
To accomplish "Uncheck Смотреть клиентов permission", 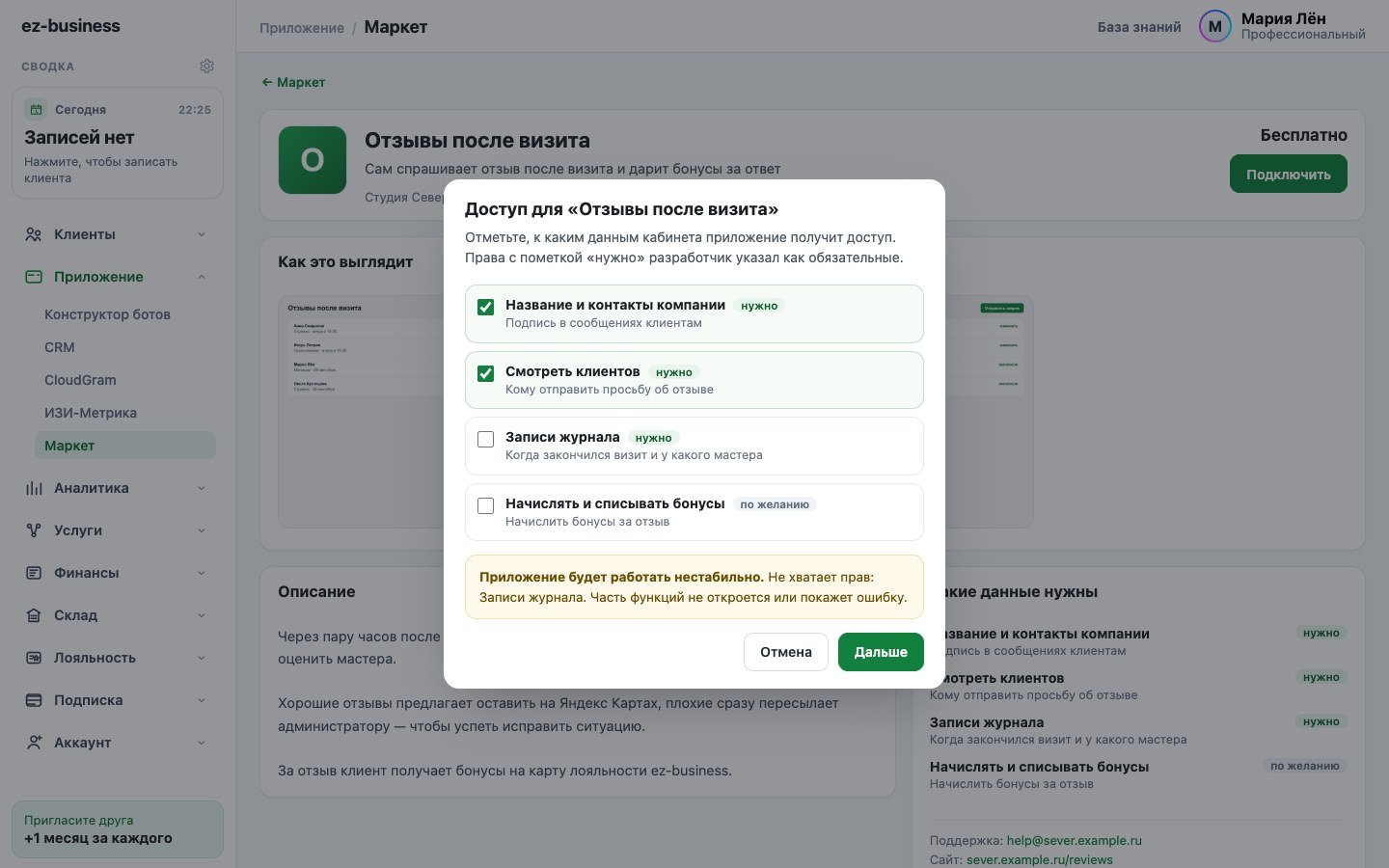I will 486,373.
